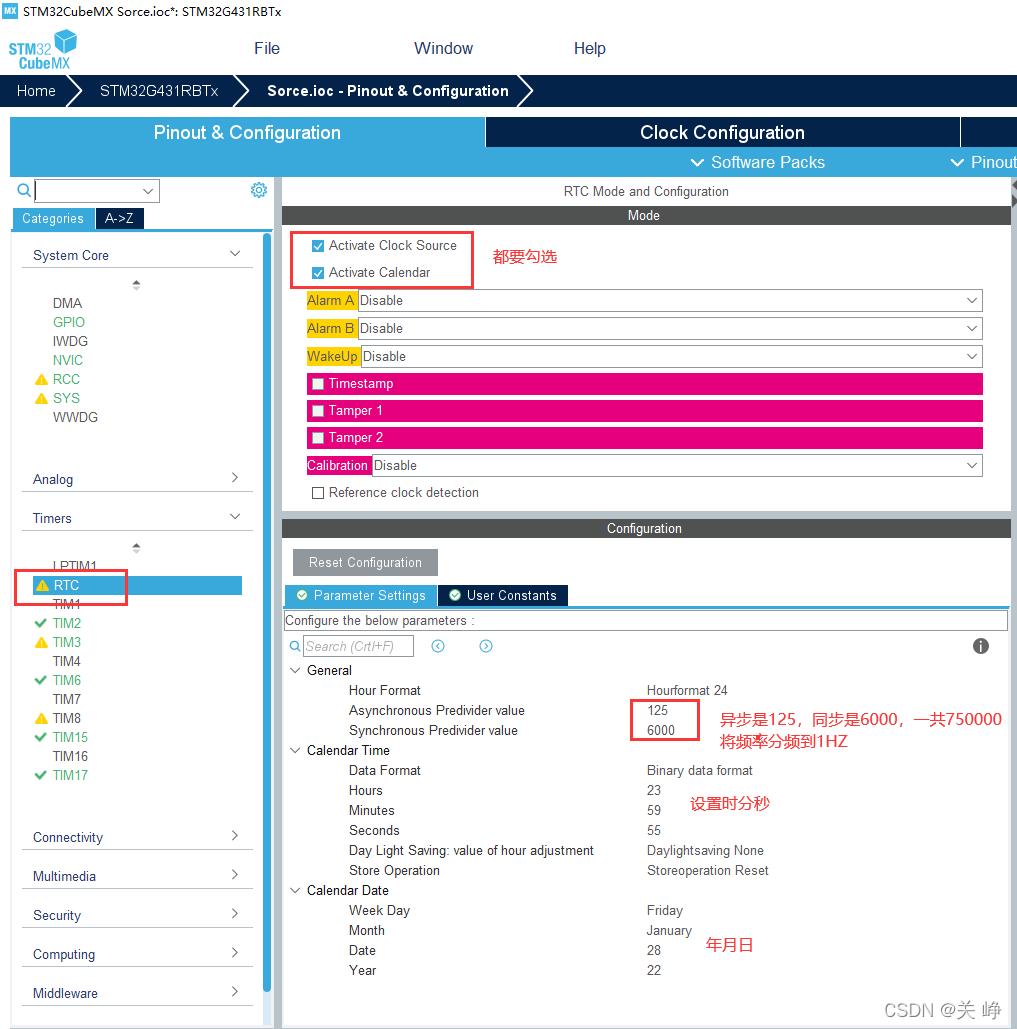
Task: Open the Alarm A dropdown
Action: 670,301
